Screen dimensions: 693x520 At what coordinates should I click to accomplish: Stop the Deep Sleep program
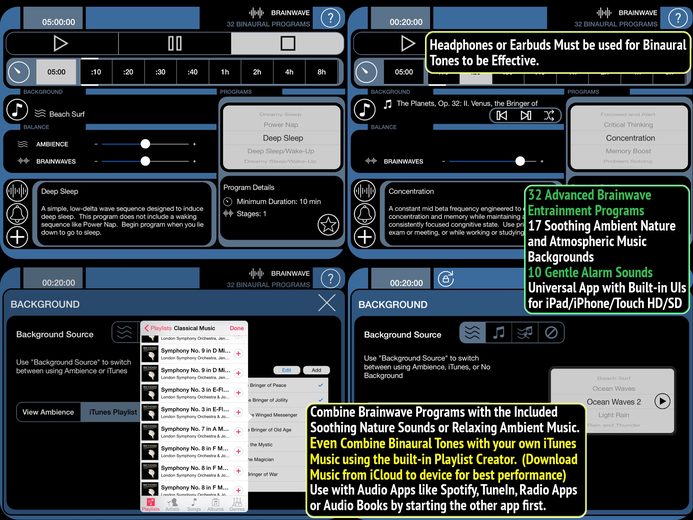point(287,43)
